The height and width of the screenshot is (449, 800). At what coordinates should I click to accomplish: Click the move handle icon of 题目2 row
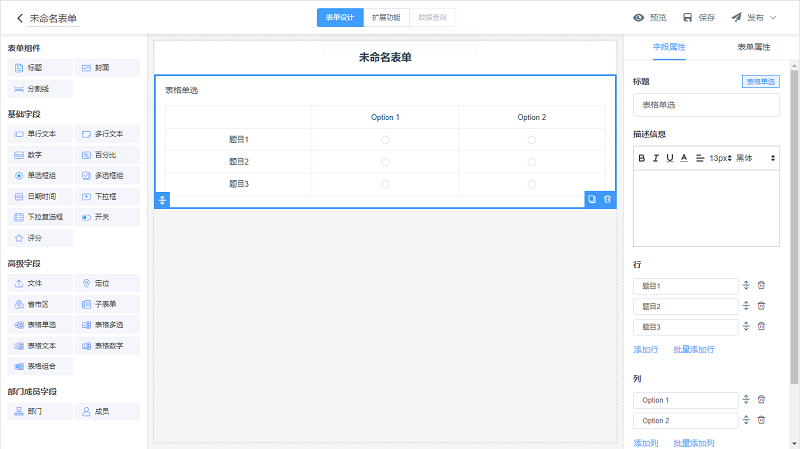tap(746, 306)
